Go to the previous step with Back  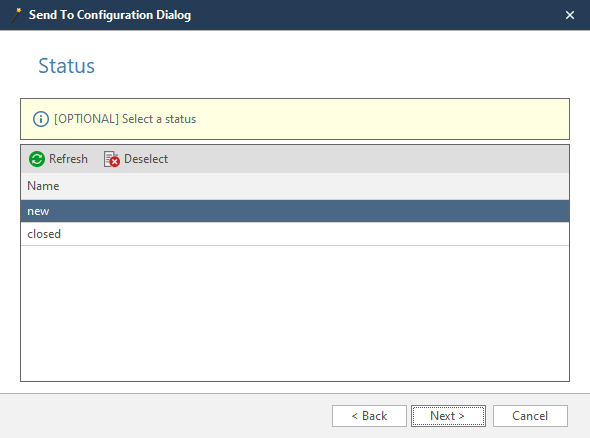pyautogui.click(x=369, y=416)
